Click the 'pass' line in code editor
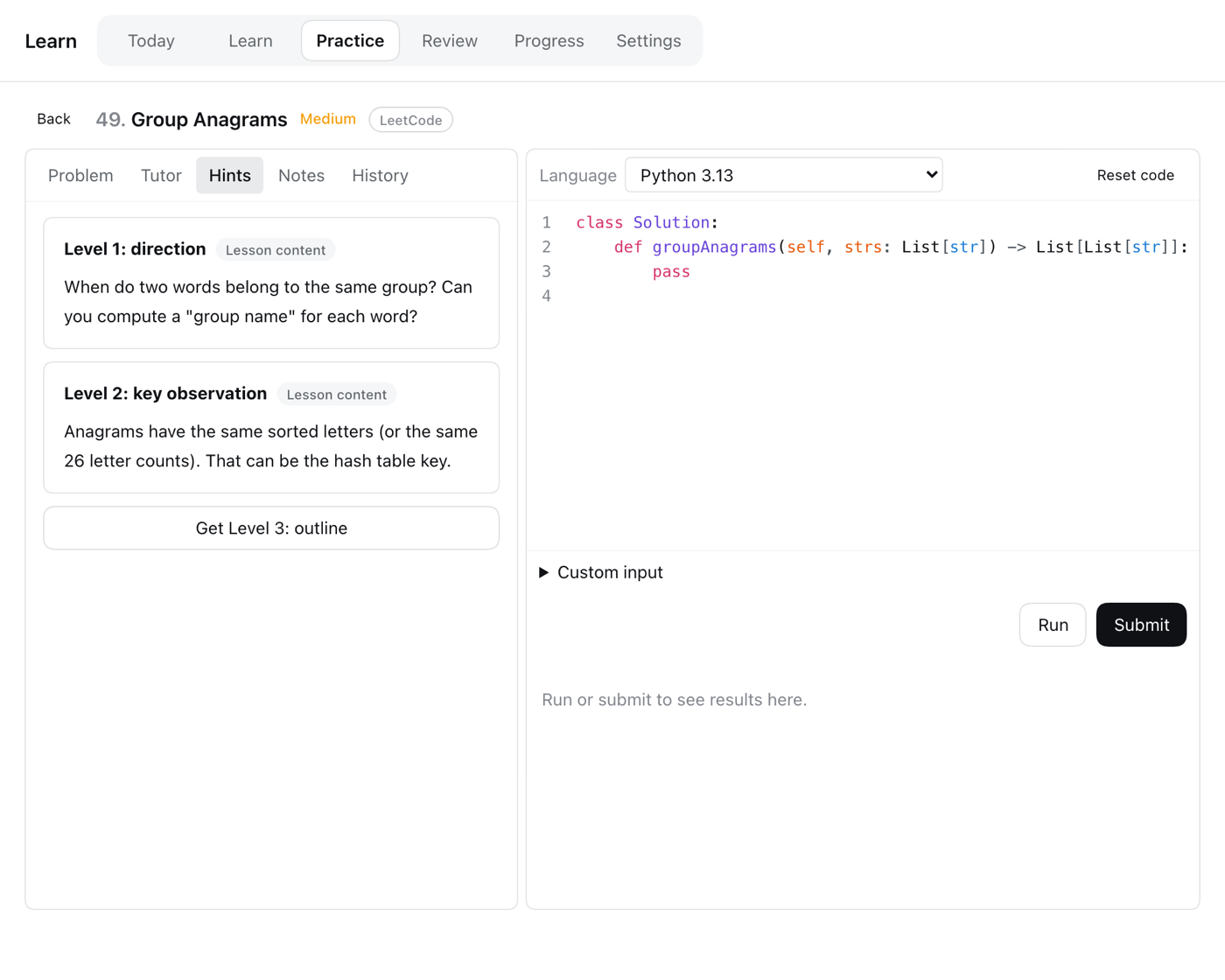This screenshot has width=1225, height=980. coord(671,272)
